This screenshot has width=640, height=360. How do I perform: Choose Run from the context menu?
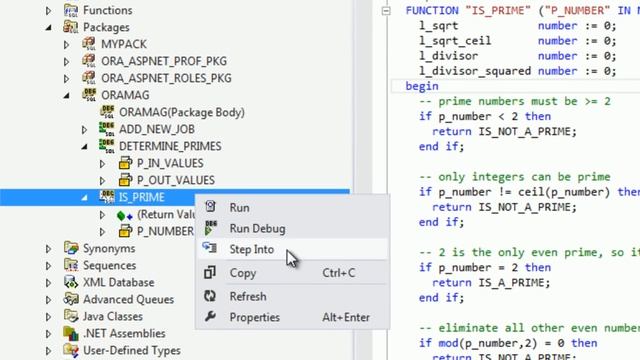tap(292, 207)
